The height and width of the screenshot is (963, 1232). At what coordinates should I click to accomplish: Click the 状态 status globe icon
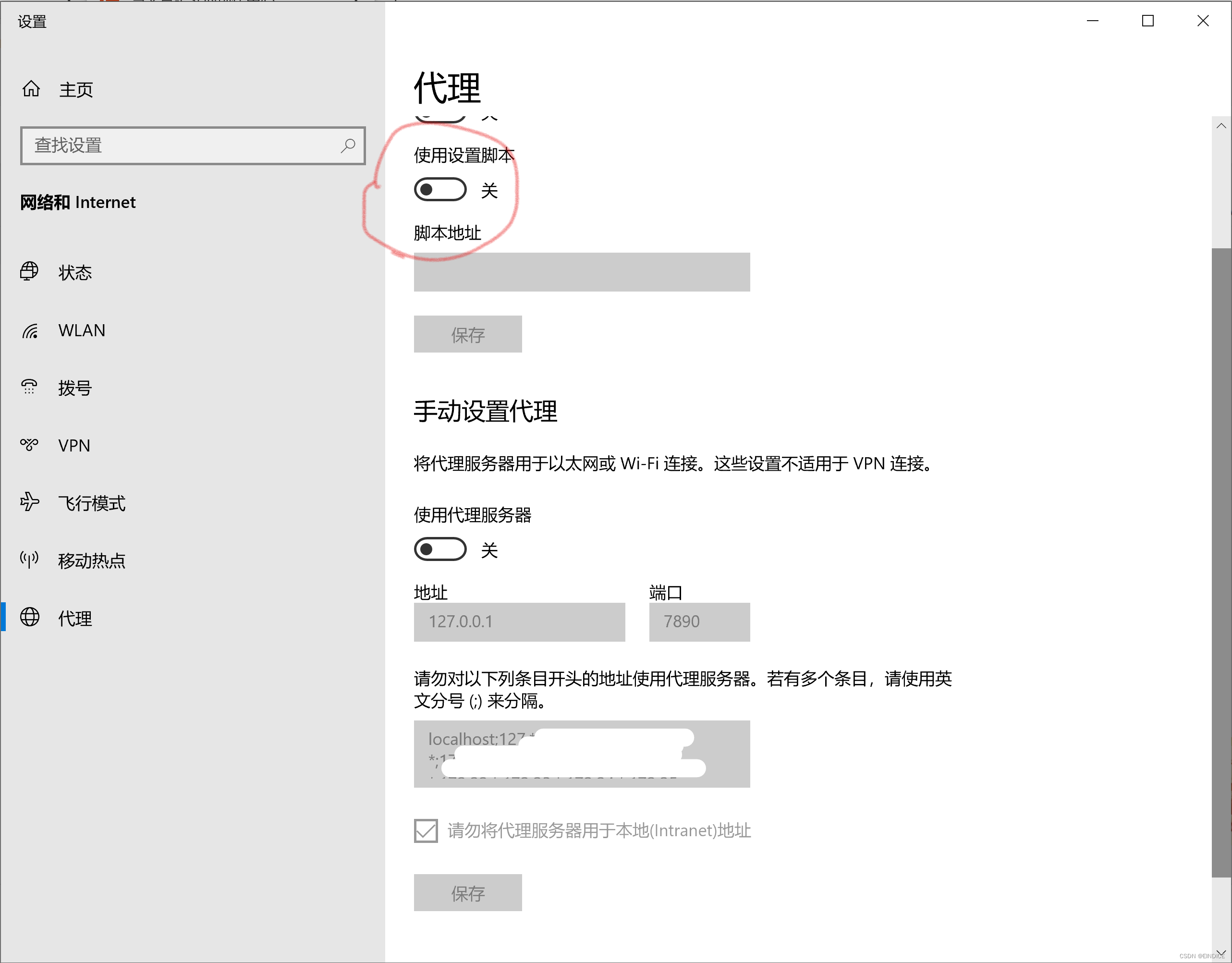click(29, 271)
